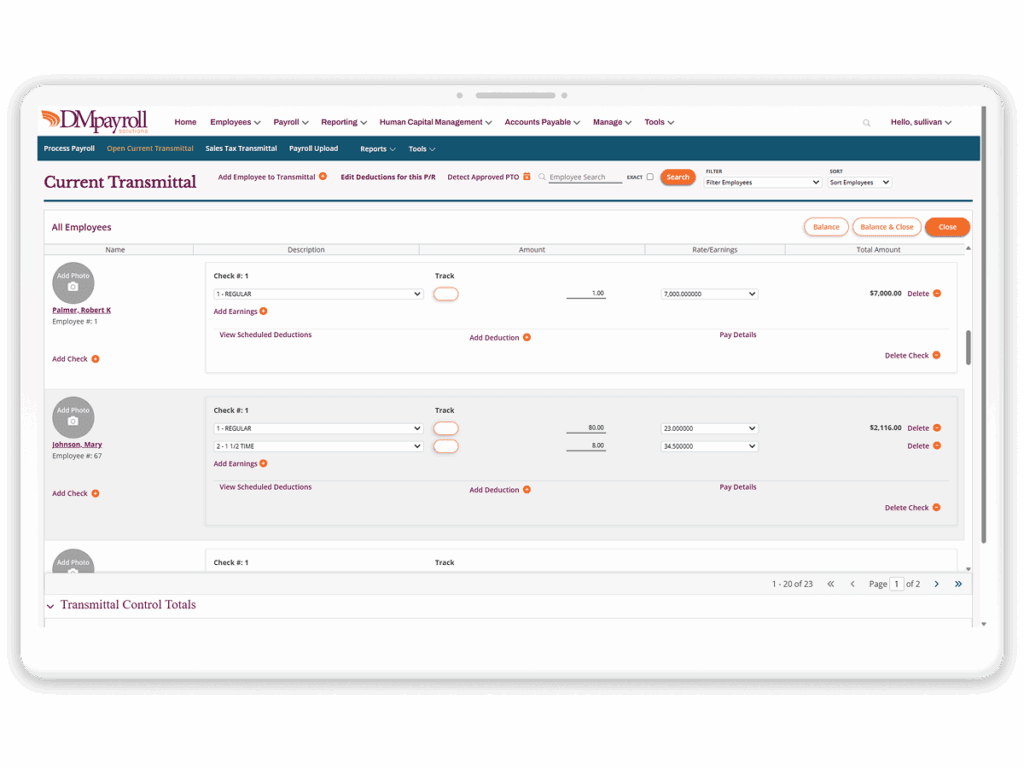Click Add Photo avatar for Robert Palmer
The image size is (1024, 768).
coord(73,283)
